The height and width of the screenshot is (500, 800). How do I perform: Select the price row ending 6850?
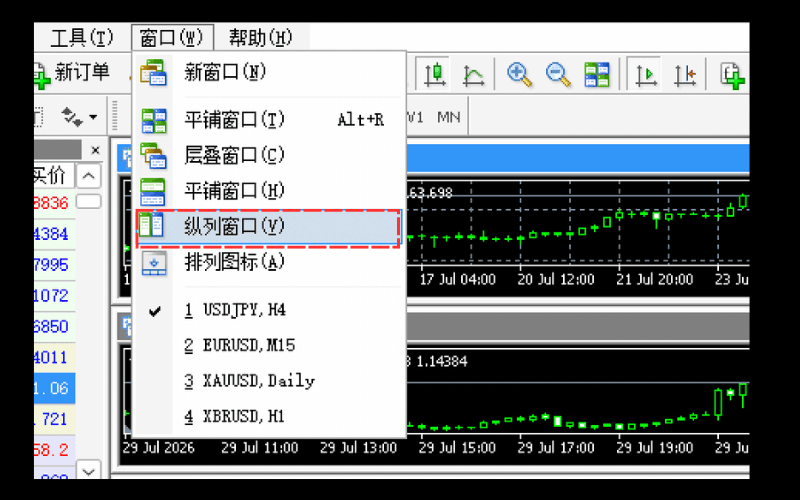tap(55, 327)
